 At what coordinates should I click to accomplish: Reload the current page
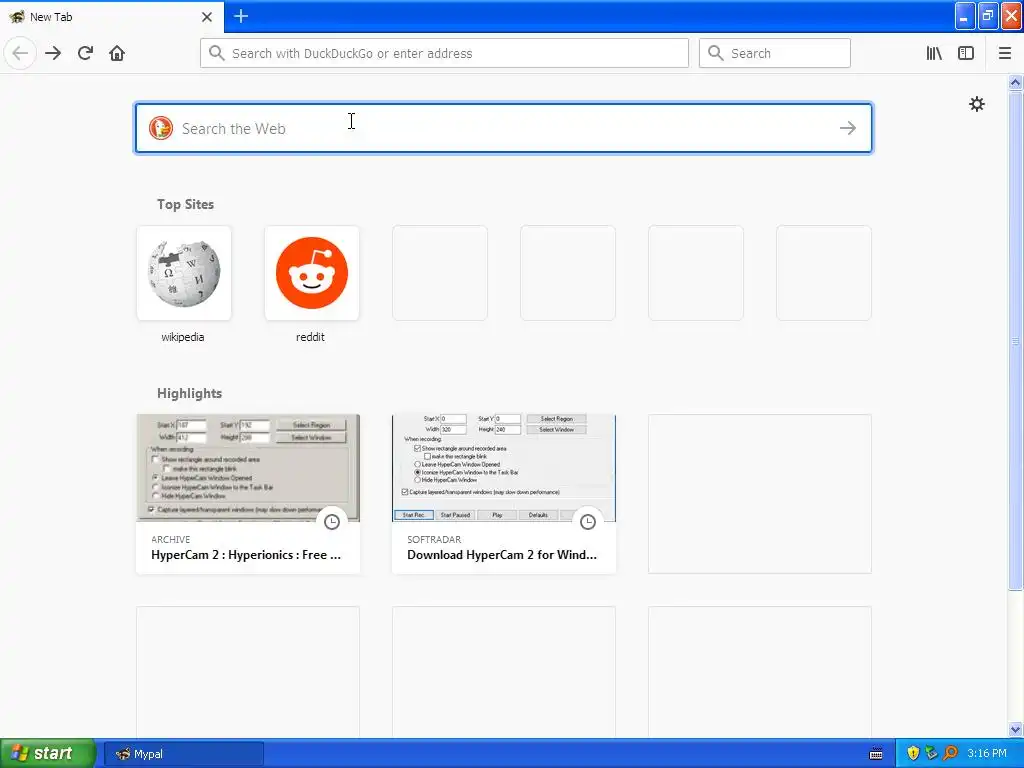click(x=85, y=53)
